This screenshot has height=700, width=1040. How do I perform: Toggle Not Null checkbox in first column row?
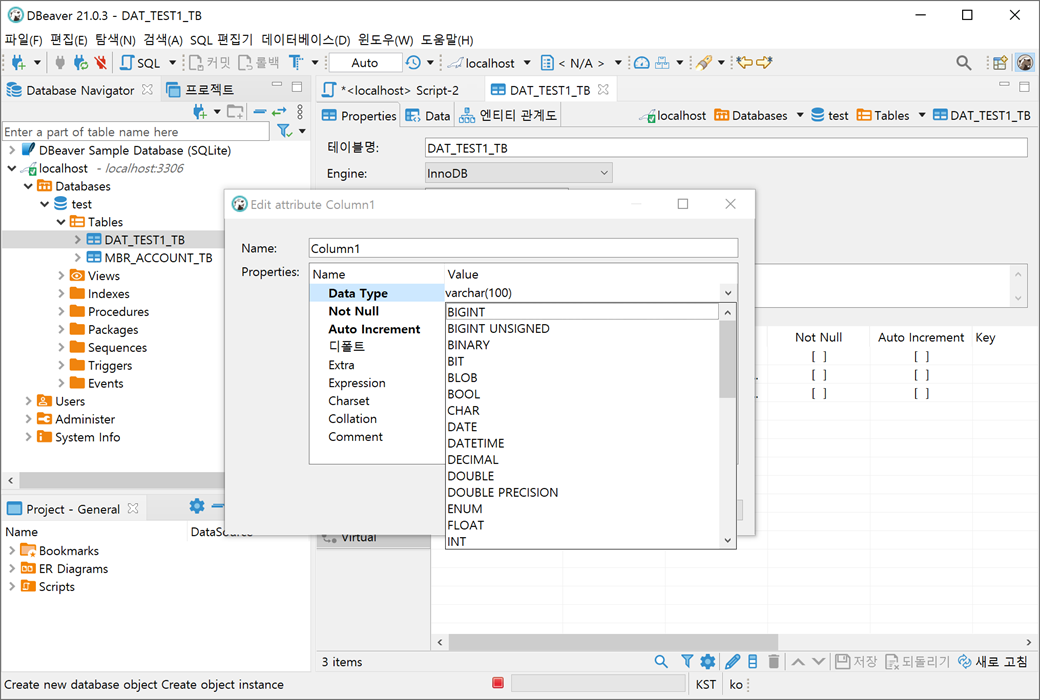coord(819,356)
